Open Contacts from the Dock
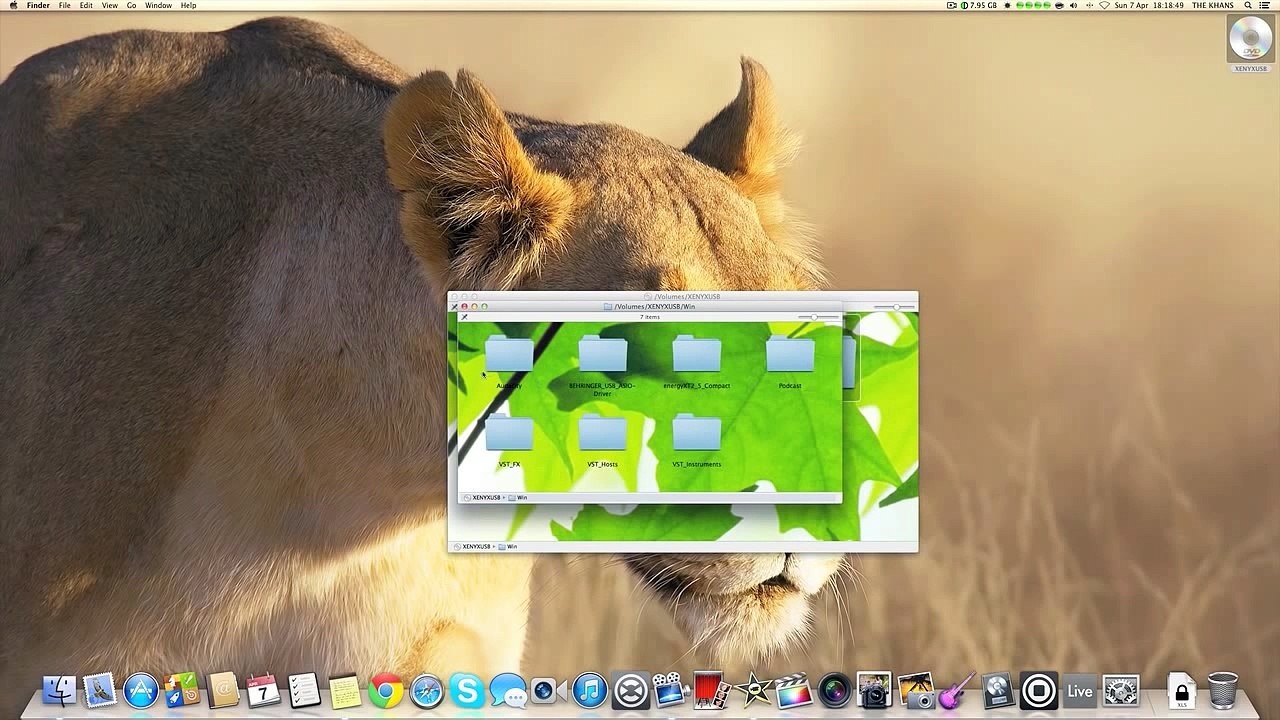 pos(222,690)
